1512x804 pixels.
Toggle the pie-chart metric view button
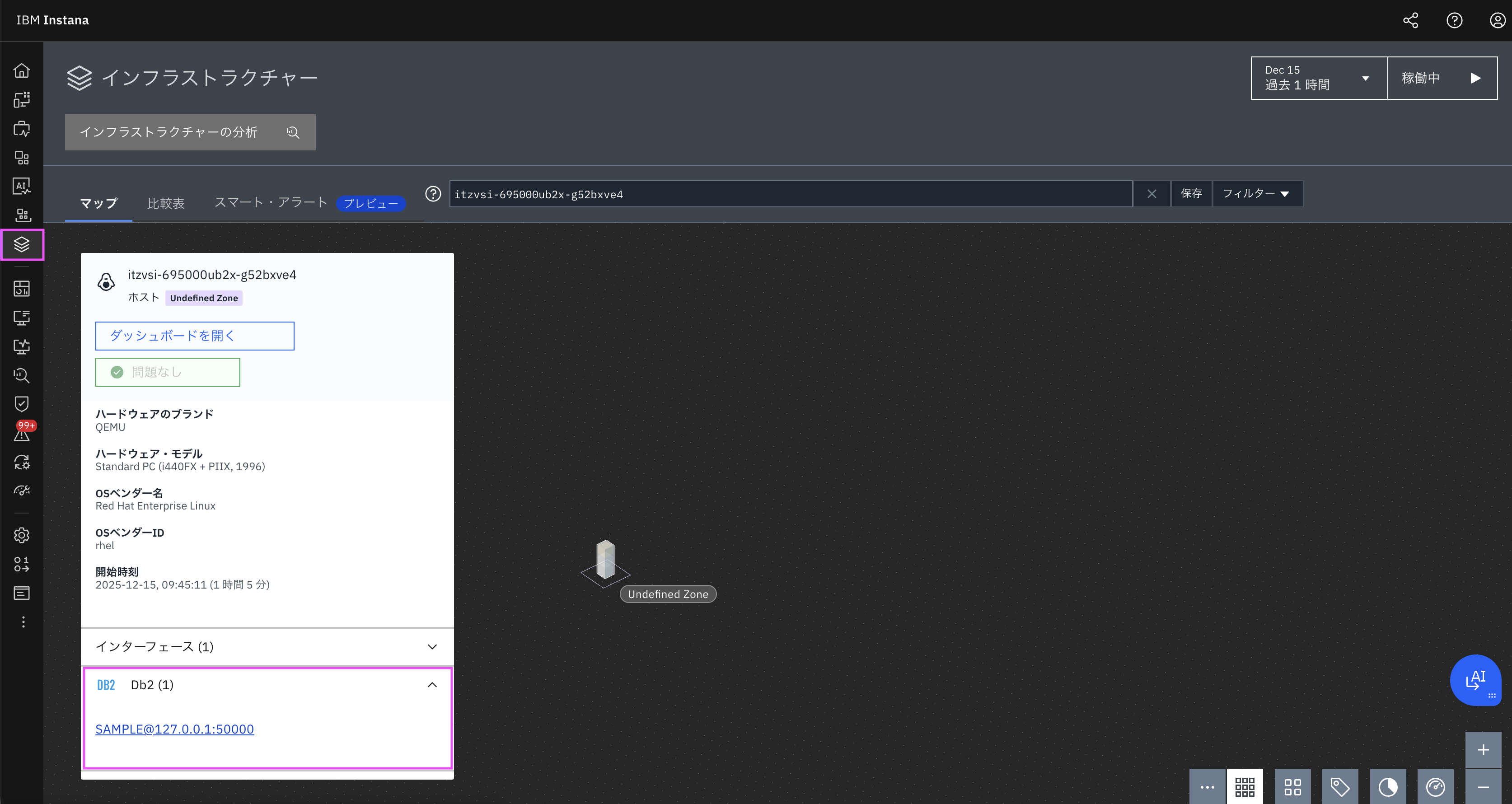pos(1388,786)
